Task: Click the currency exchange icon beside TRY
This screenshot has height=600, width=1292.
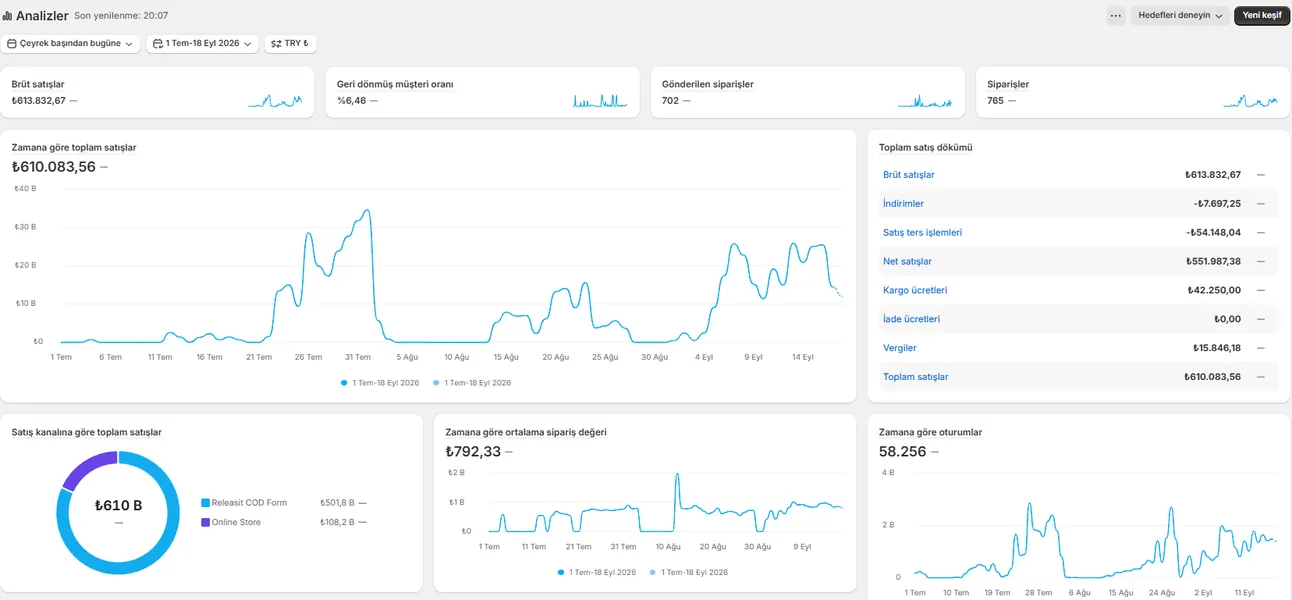Action: pos(276,44)
